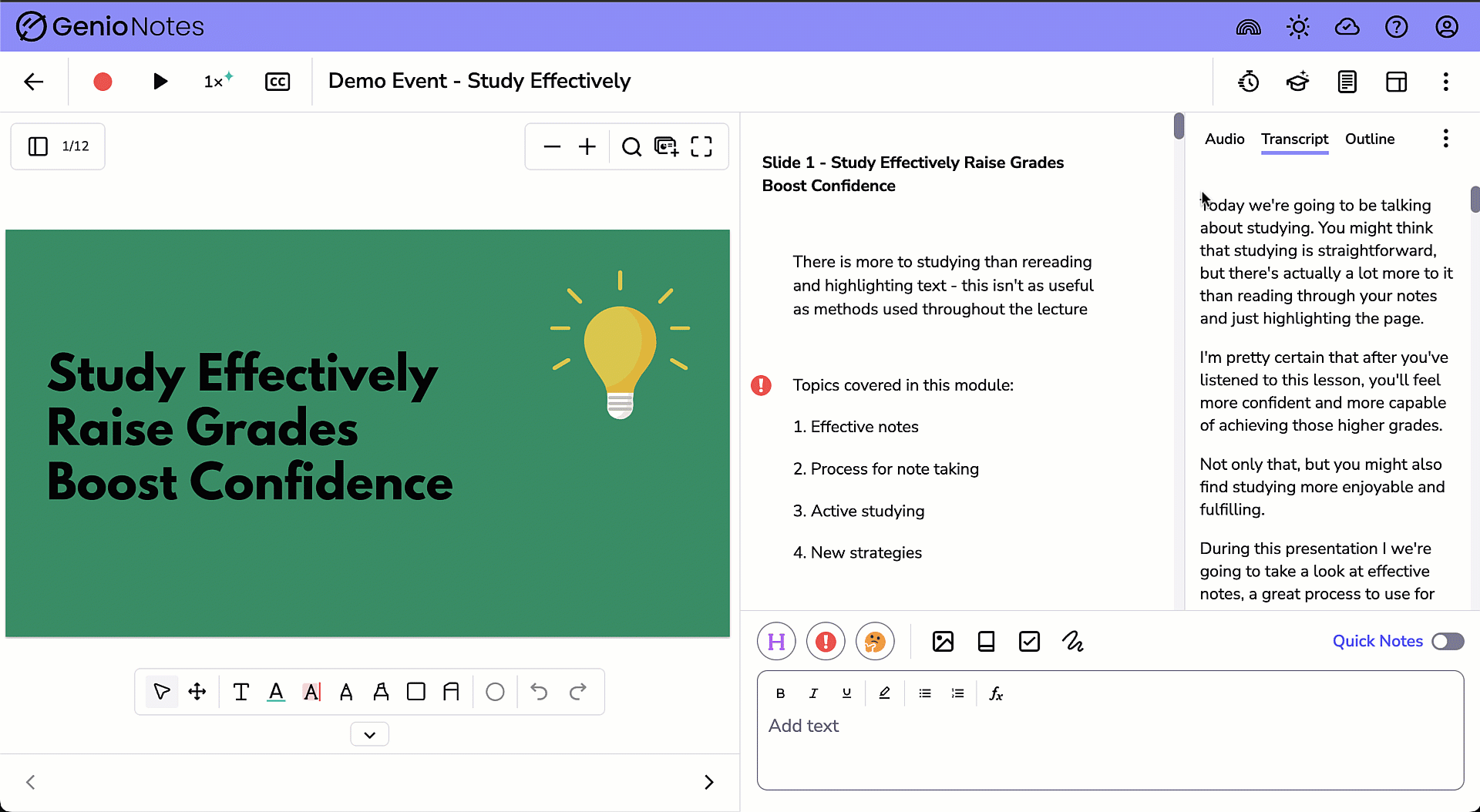The height and width of the screenshot is (812, 1480).
Task: Add a task checkbox to notes
Action: click(1030, 641)
